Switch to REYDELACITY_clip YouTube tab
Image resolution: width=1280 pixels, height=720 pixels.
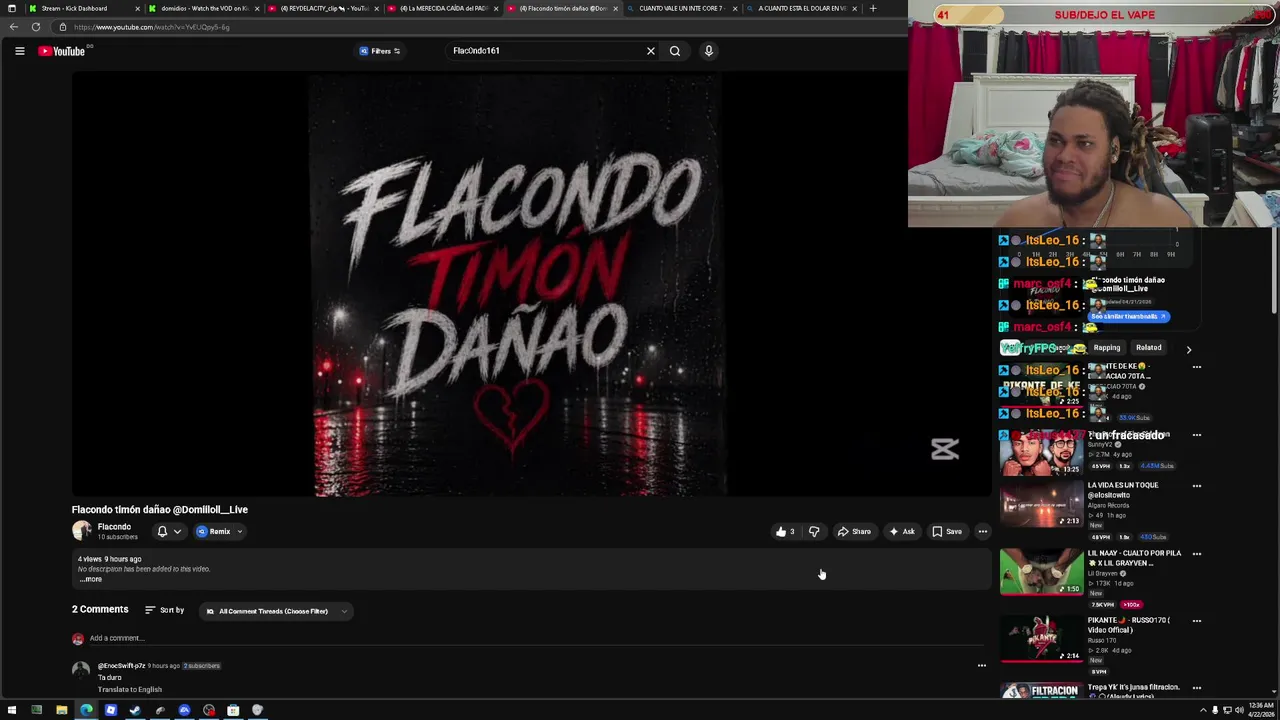pyautogui.click(x=323, y=8)
